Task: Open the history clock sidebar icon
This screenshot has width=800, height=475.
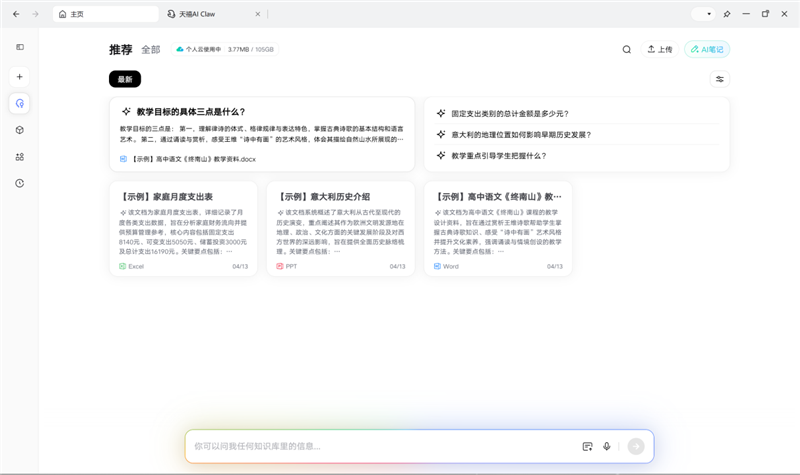Action: pyautogui.click(x=19, y=183)
